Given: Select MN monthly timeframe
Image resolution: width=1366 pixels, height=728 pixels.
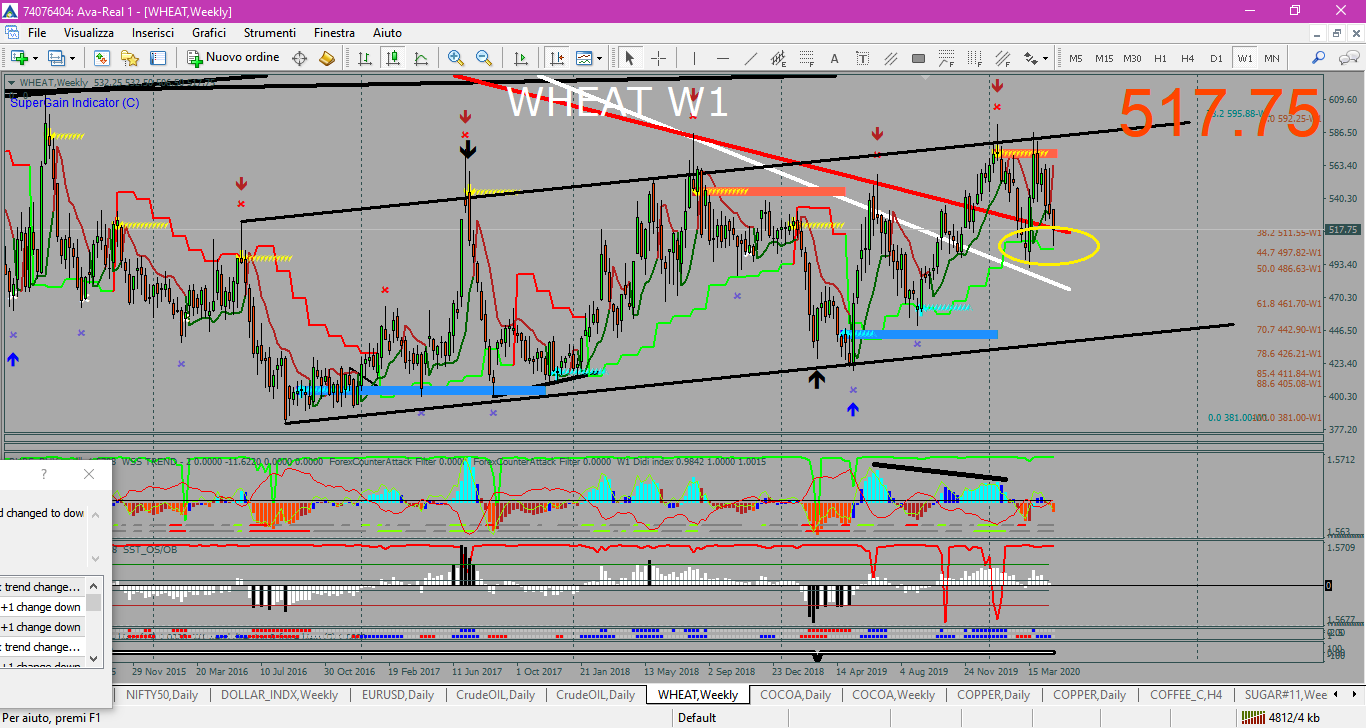Looking at the screenshot, I should [x=1272, y=58].
